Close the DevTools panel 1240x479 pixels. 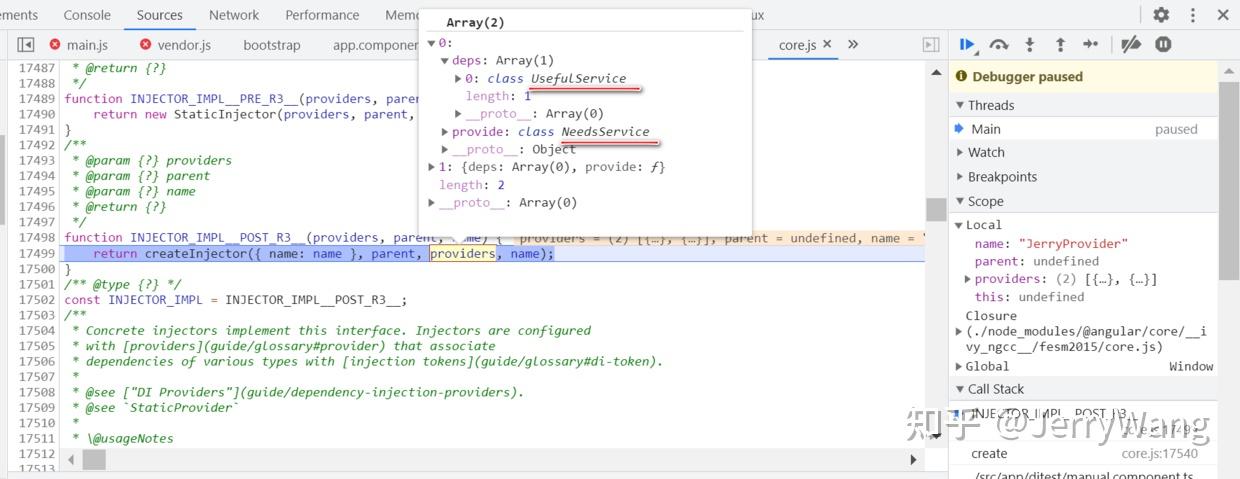pos(1223,15)
